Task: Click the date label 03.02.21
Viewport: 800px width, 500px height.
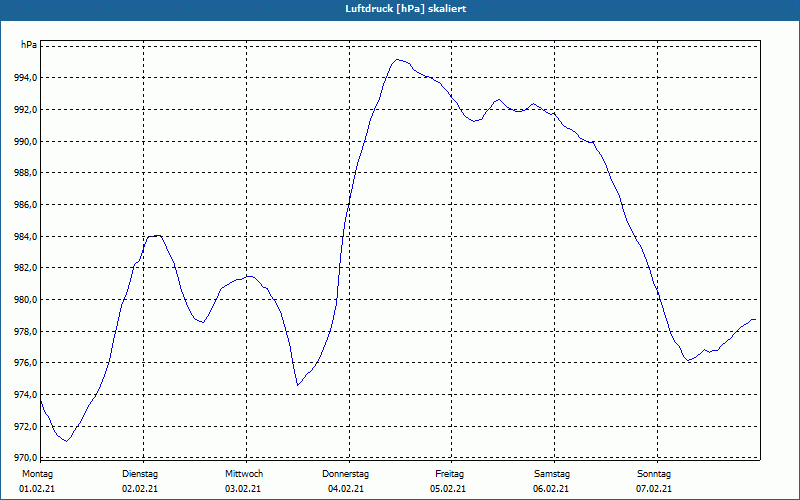Action: point(243,489)
